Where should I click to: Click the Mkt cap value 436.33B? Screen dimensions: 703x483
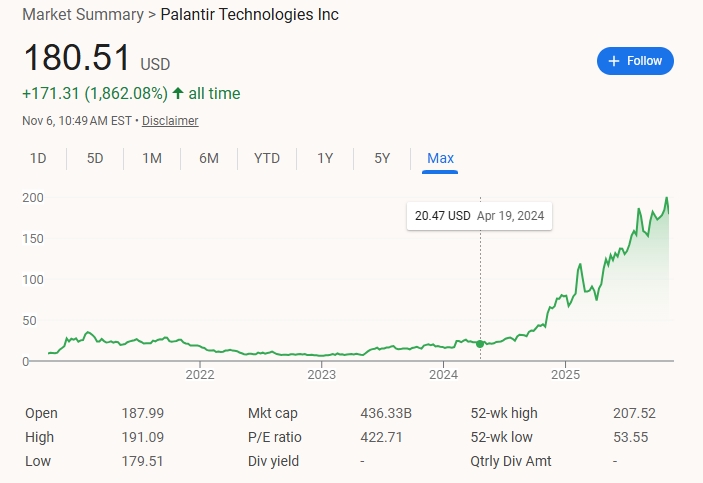[x=384, y=413]
